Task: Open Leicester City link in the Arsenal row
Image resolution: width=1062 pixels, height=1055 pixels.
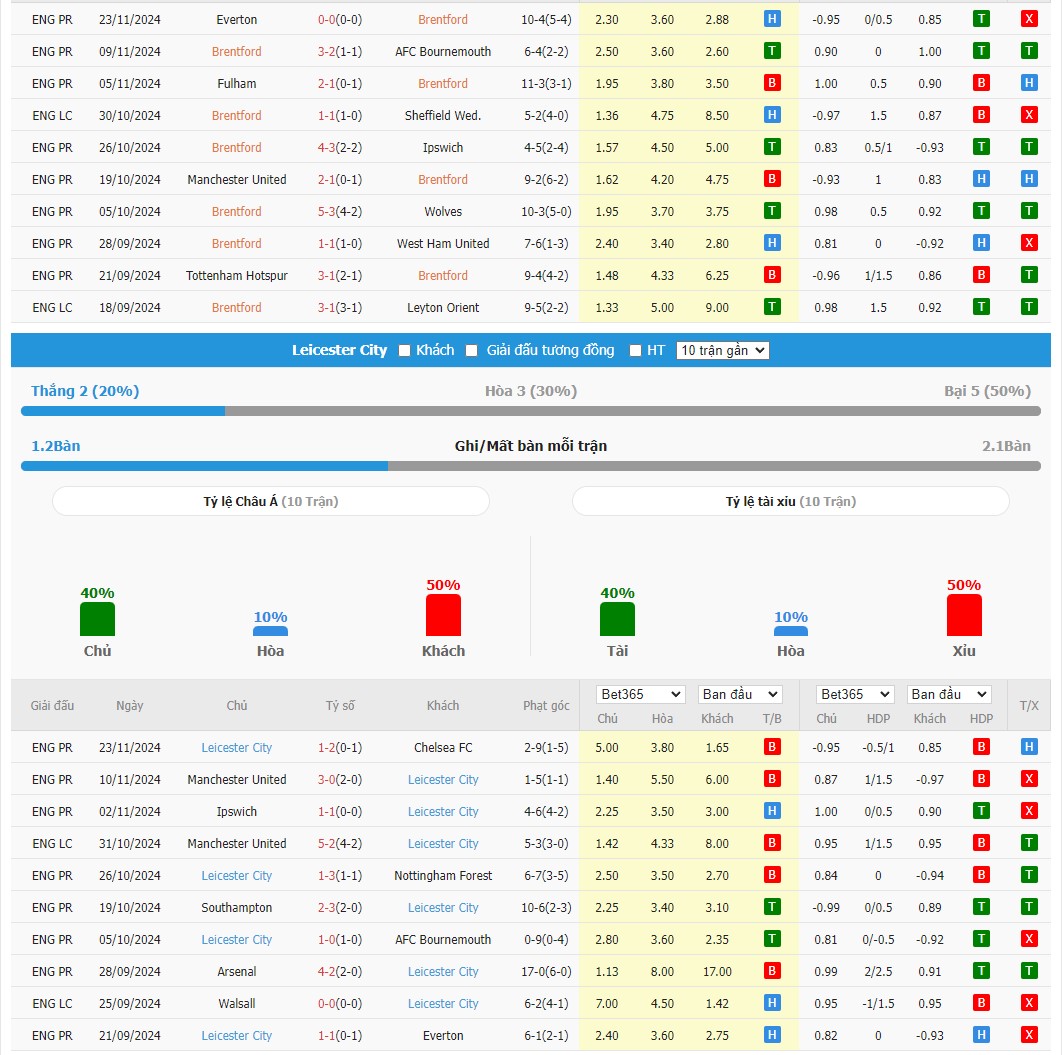Action: click(443, 971)
